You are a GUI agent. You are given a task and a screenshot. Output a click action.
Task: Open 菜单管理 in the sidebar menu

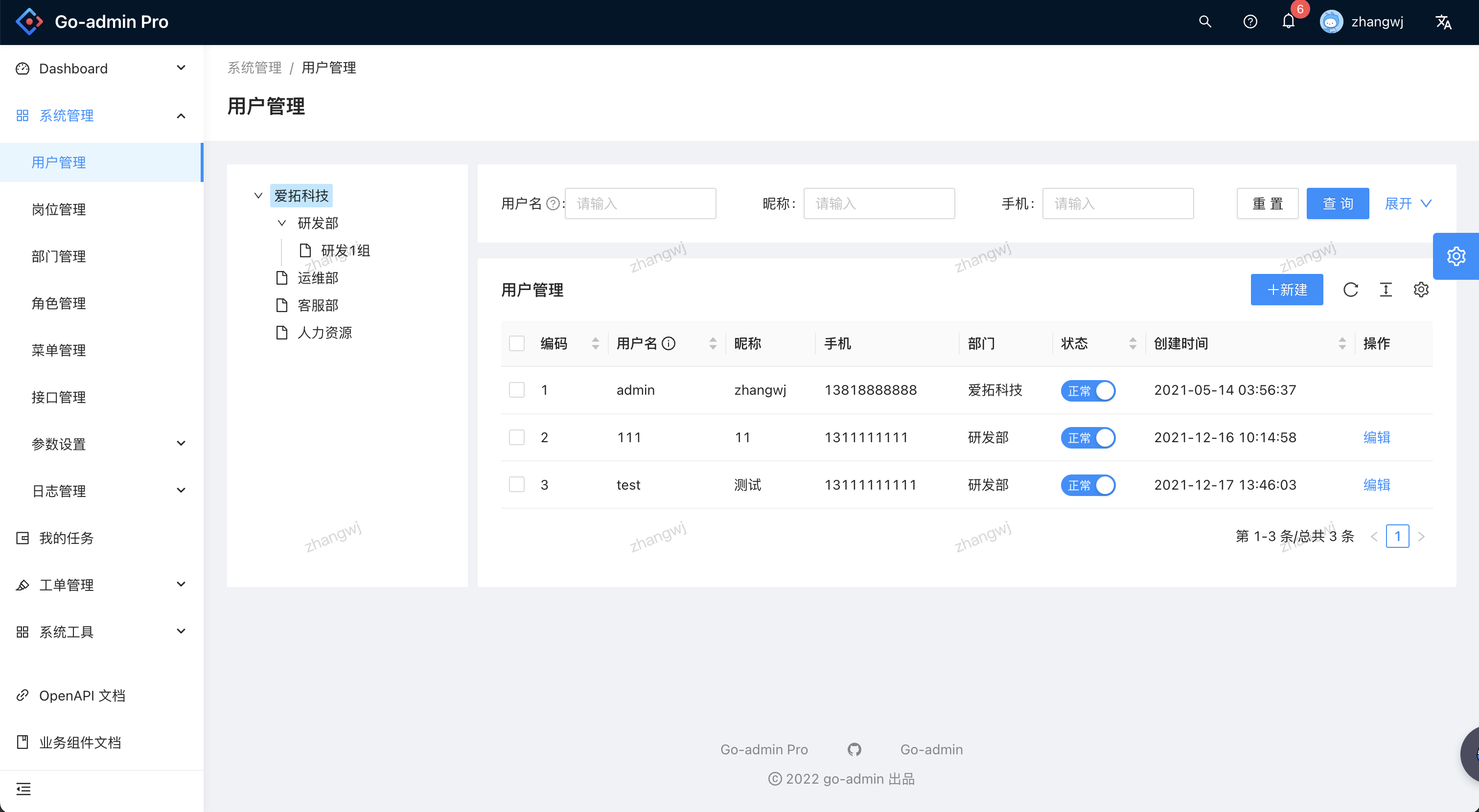coord(59,350)
